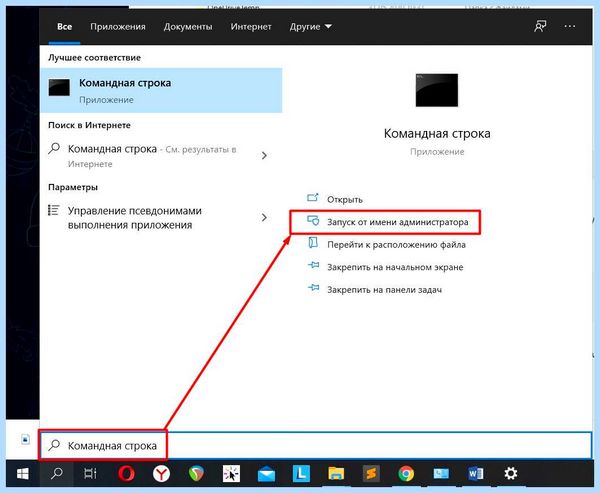Select Командная строка best match result
Image resolution: width=600 pixels, height=493 pixels.
(x=161, y=90)
